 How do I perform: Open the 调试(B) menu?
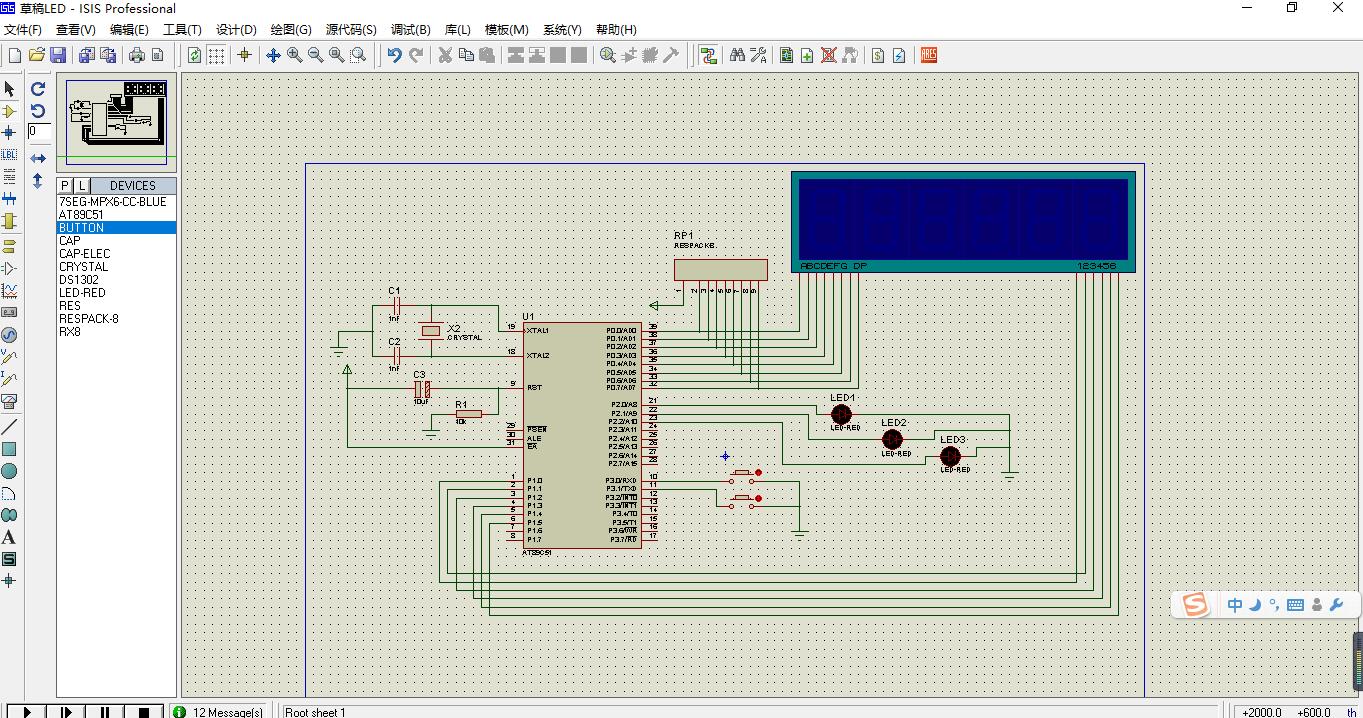[411, 30]
